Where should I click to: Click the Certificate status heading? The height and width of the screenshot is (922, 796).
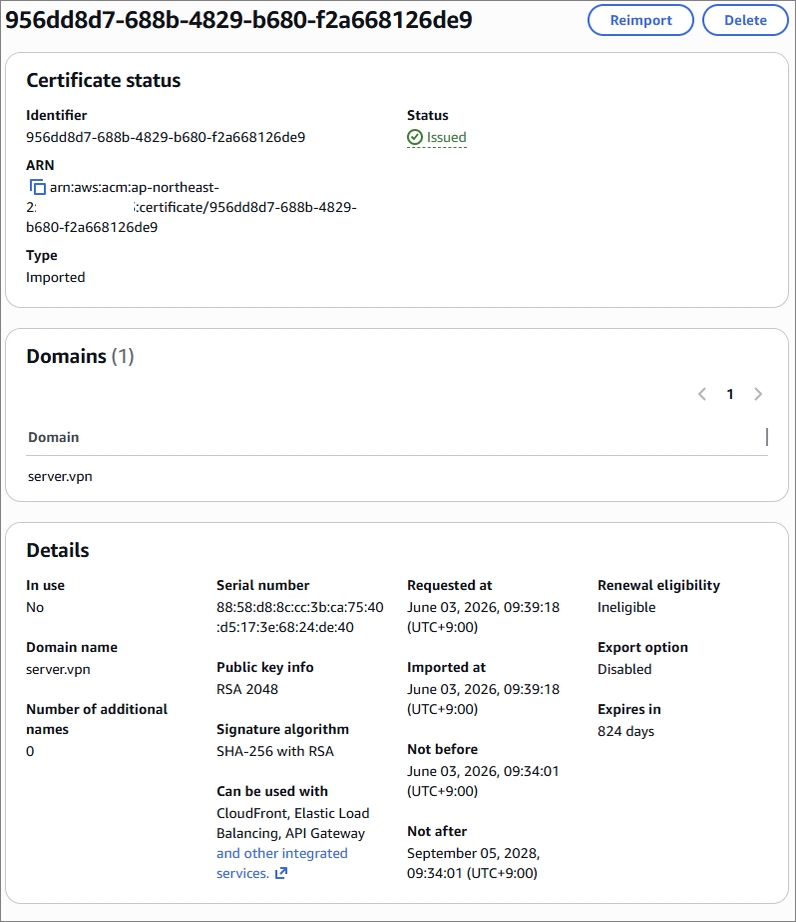[103, 81]
